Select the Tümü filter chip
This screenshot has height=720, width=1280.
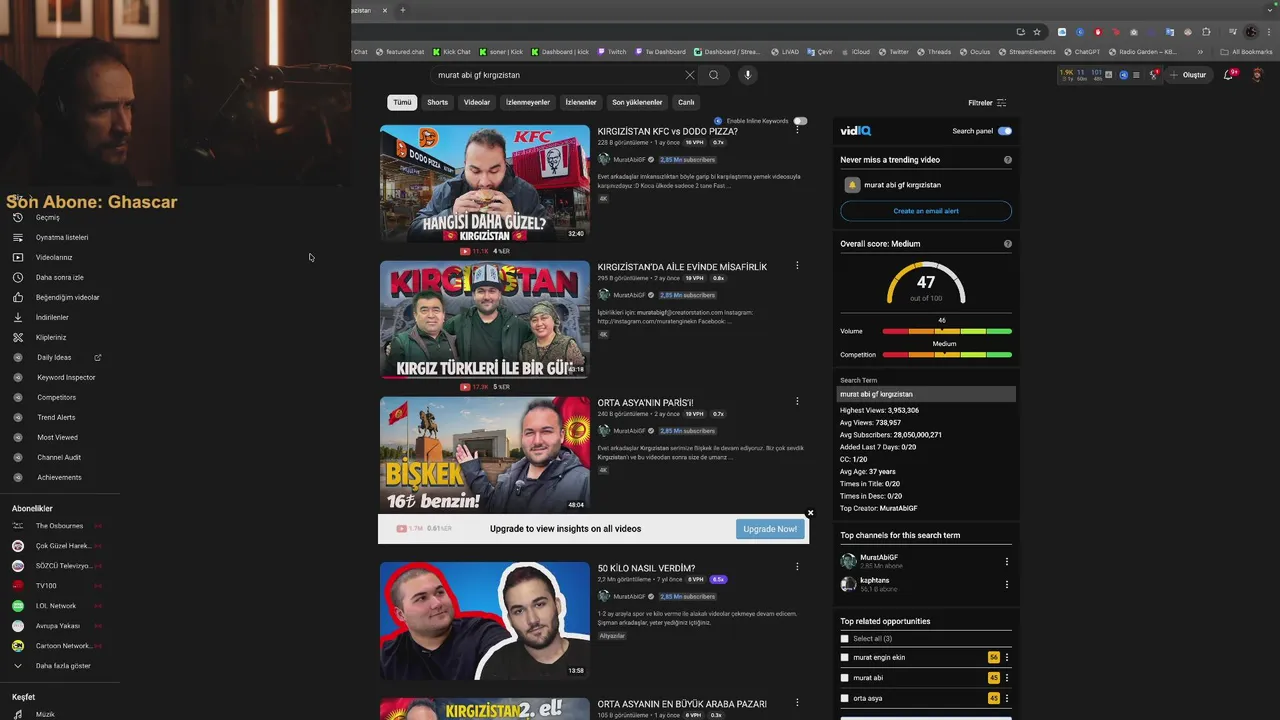click(402, 102)
